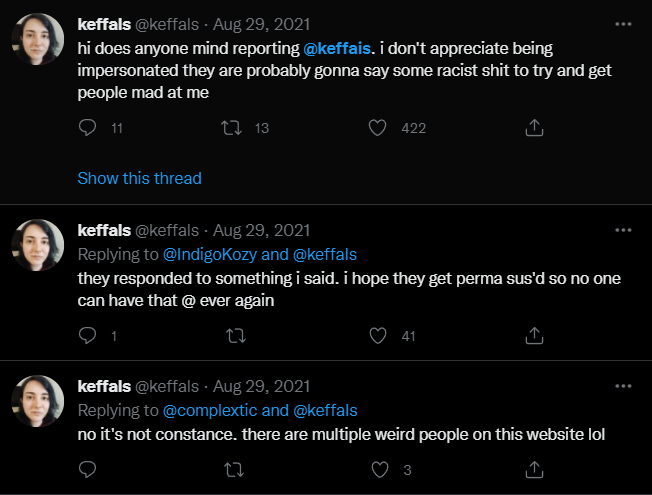652x495 pixels.
Task: Retweet the tweet with 13 retweets
Action: [x=231, y=128]
